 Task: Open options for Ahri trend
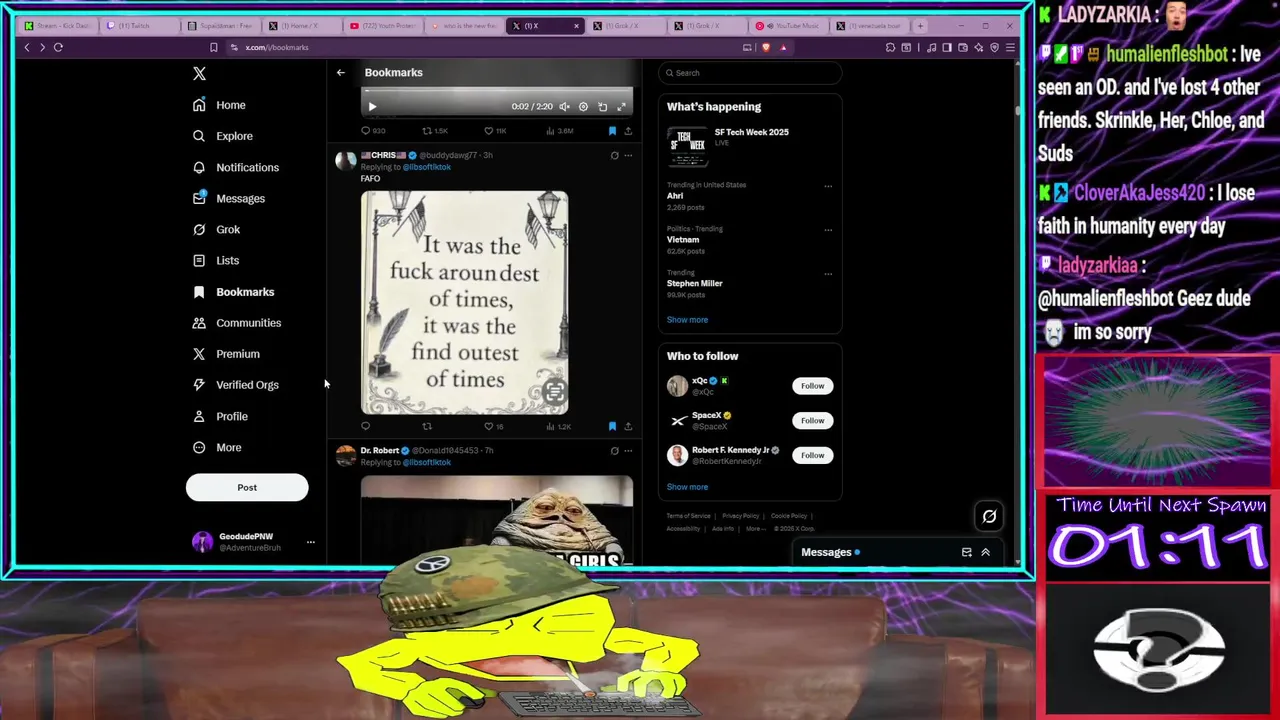[x=828, y=186]
